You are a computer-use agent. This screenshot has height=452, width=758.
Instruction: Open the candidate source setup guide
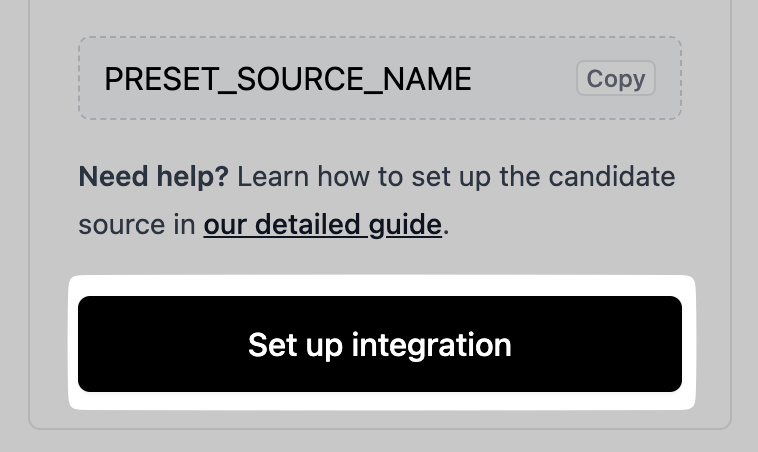click(x=322, y=224)
